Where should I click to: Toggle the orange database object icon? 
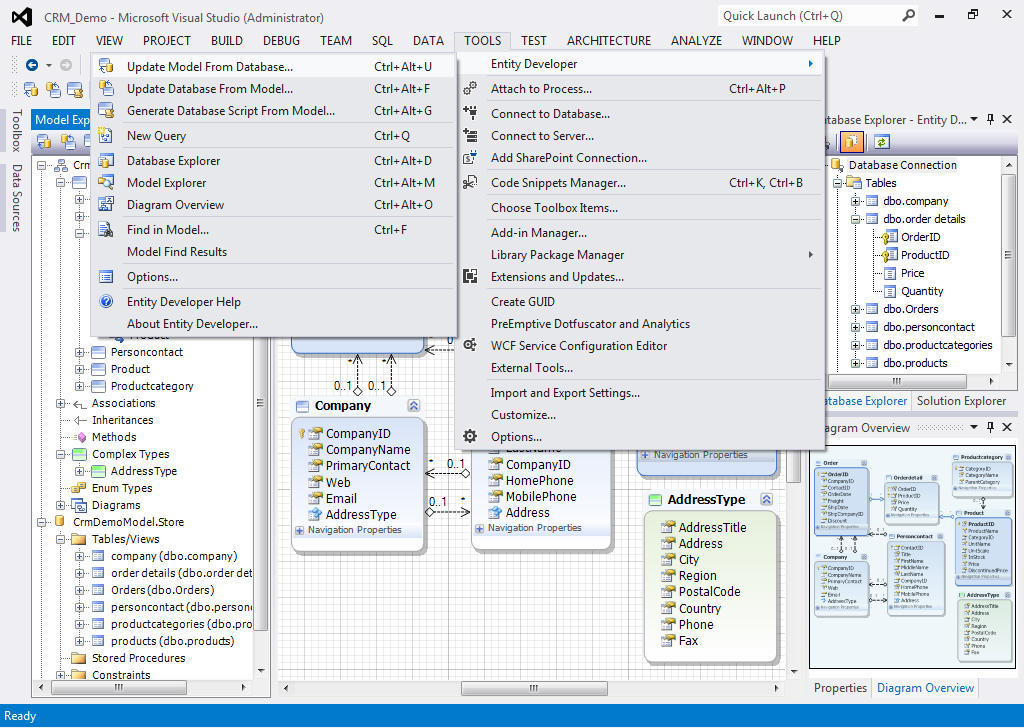pyautogui.click(x=851, y=143)
